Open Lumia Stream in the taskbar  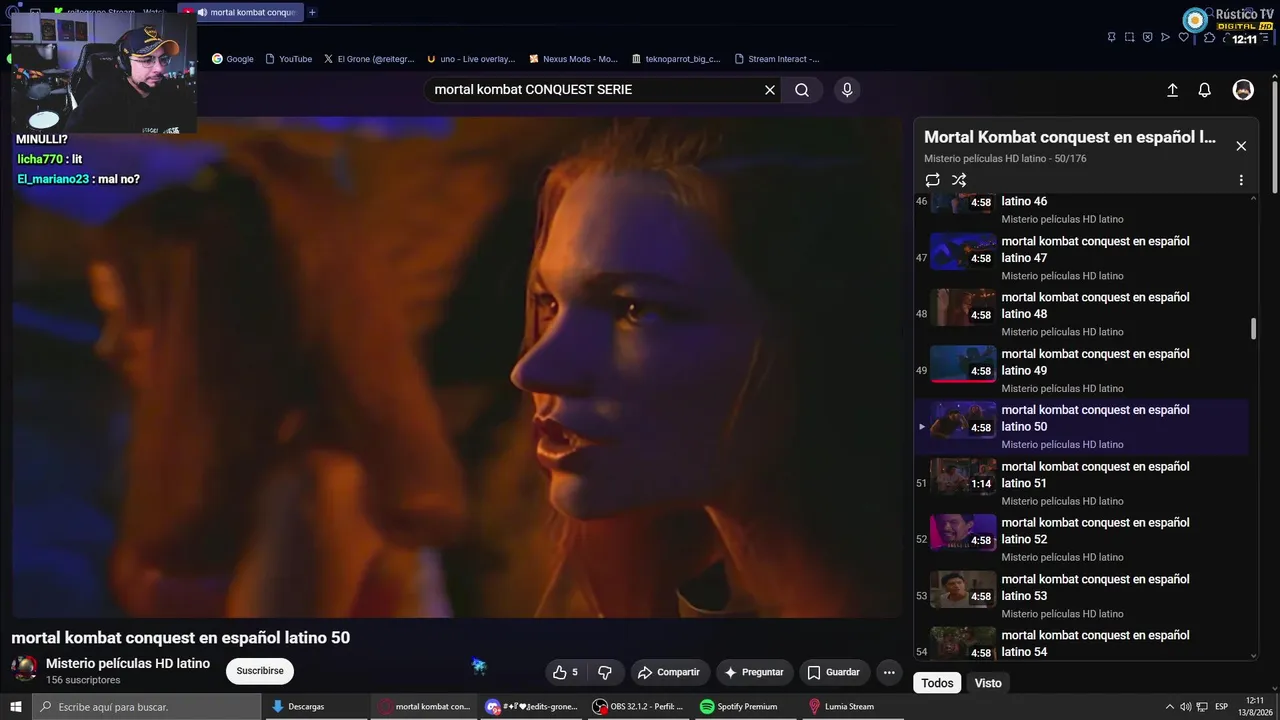point(850,707)
